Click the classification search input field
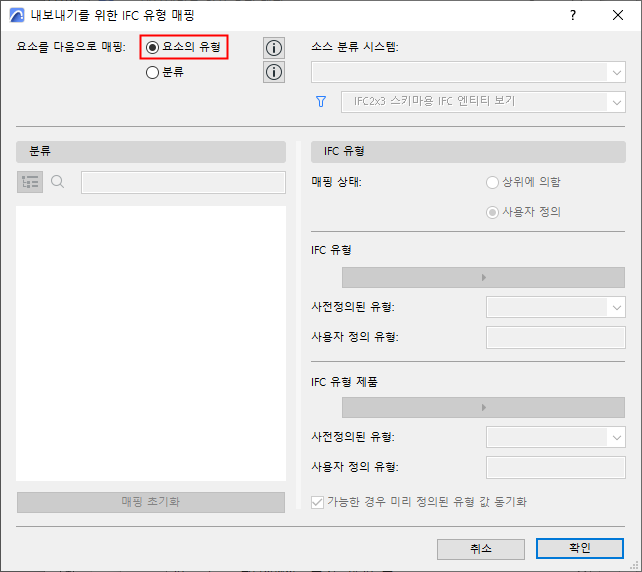 coord(183,182)
